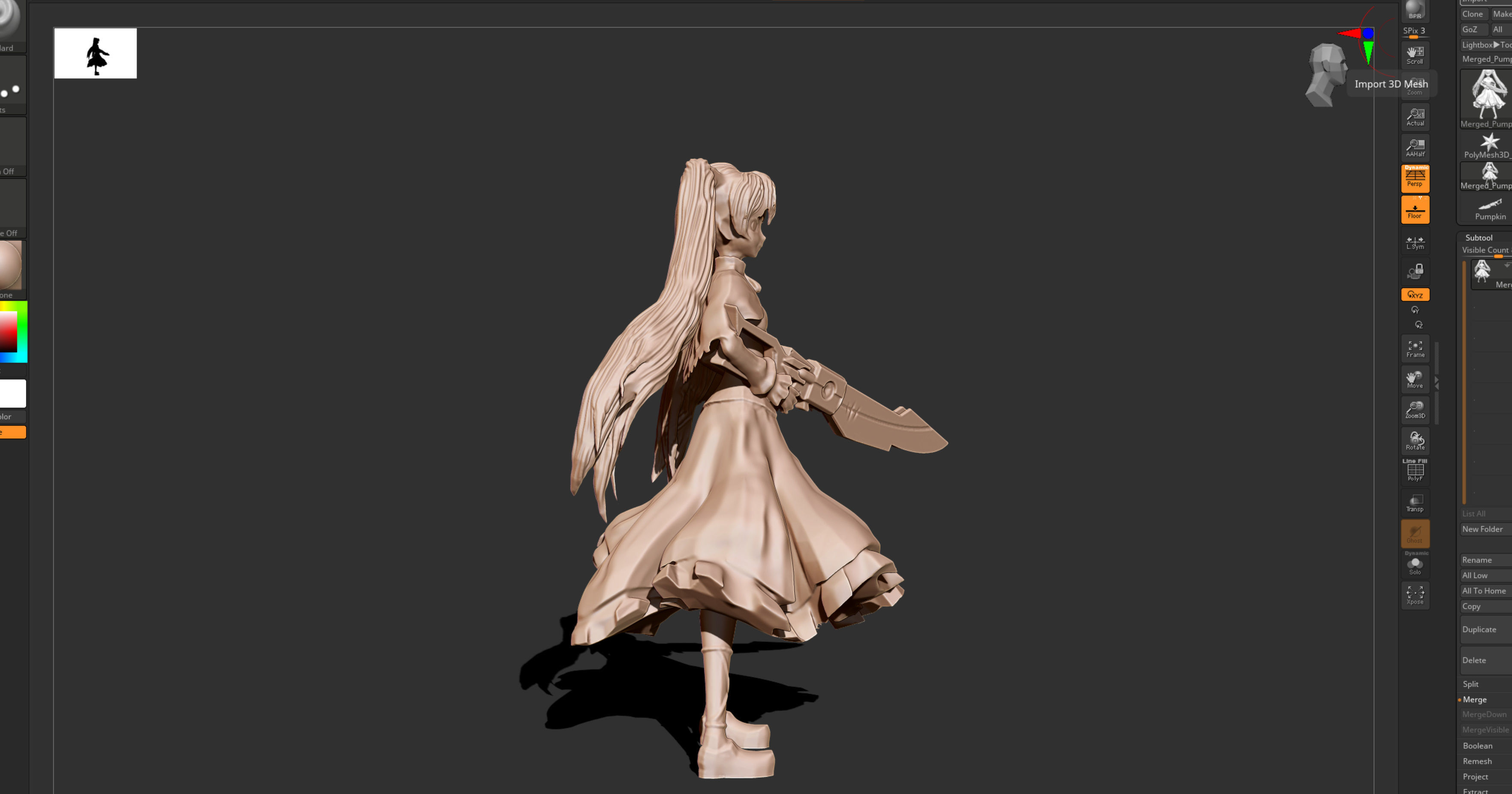The height and width of the screenshot is (794, 1512).
Task: Toggle Transp transparency mode
Action: [x=1415, y=502]
